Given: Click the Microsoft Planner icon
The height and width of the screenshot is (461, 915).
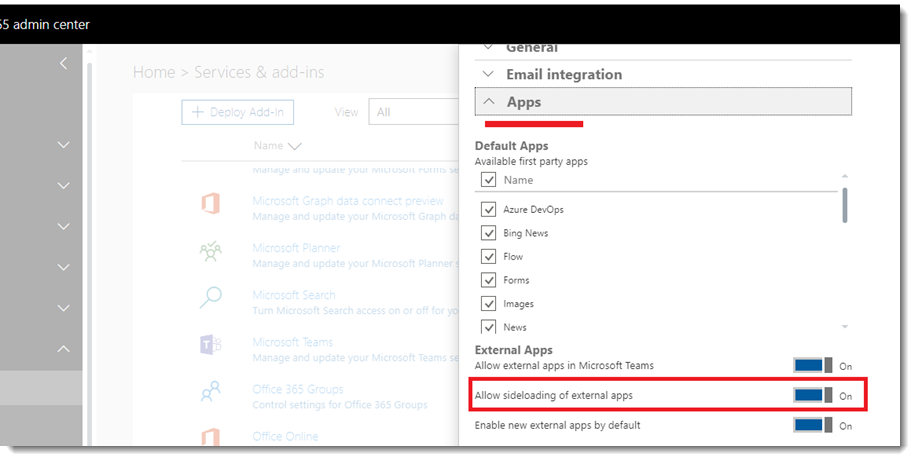Looking at the screenshot, I should point(210,252).
